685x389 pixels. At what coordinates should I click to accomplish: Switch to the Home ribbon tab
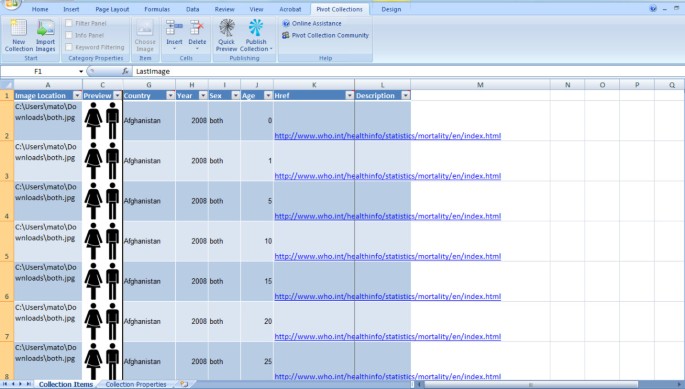click(x=40, y=9)
